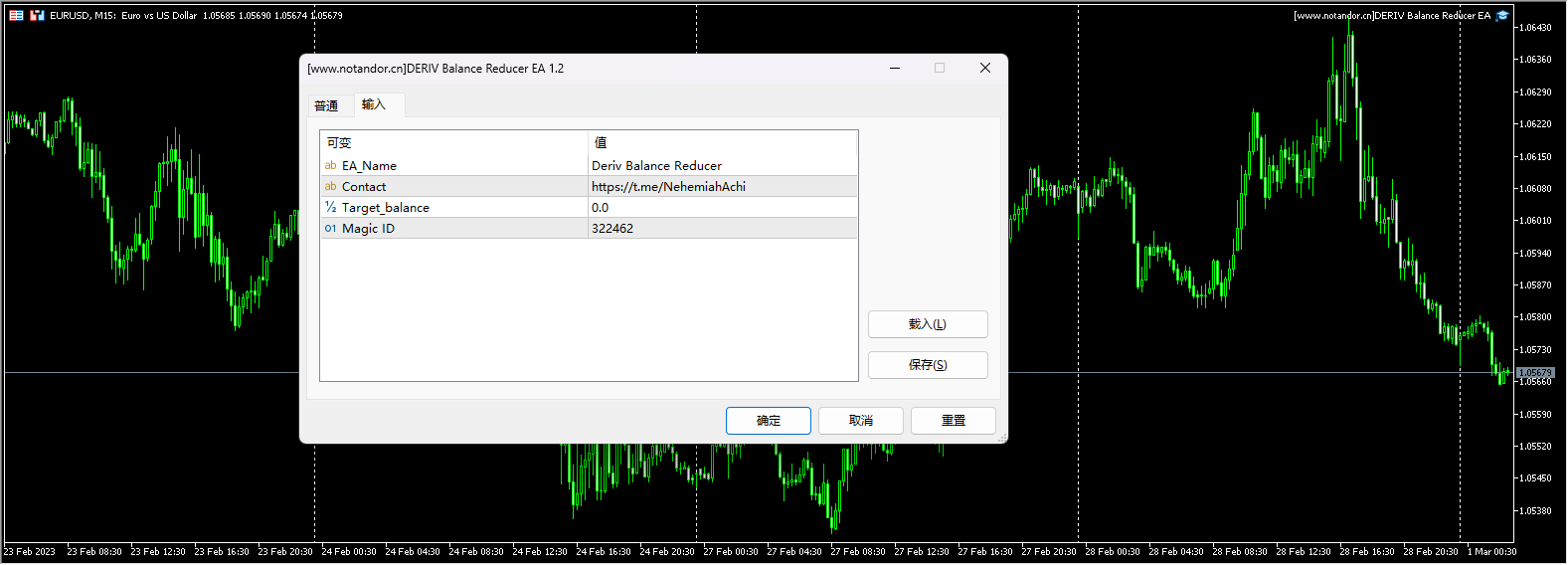The height and width of the screenshot is (565, 1568).
Task: Select the 输入 tab
Action: click(374, 104)
